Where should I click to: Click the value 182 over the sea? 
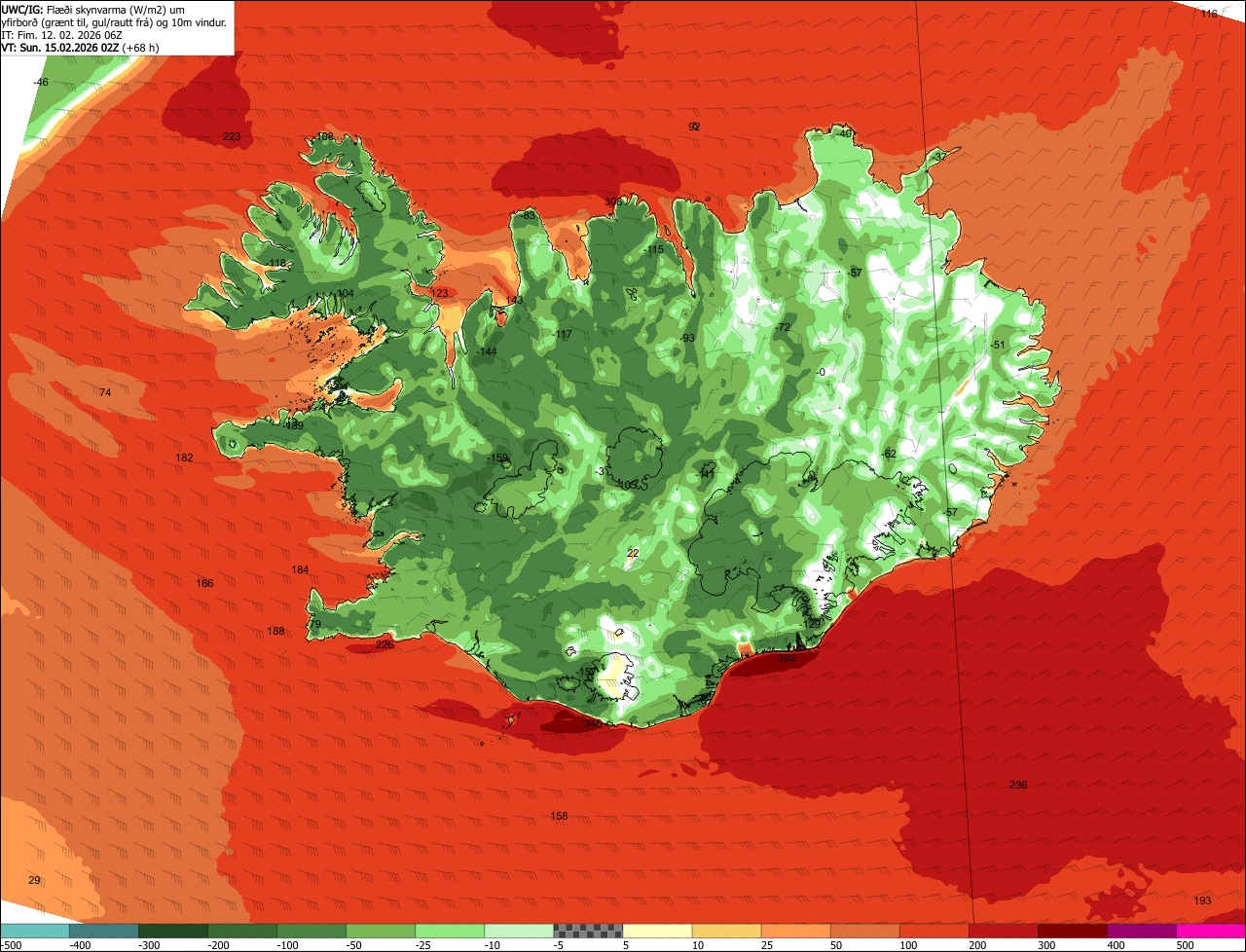[x=184, y=458]
